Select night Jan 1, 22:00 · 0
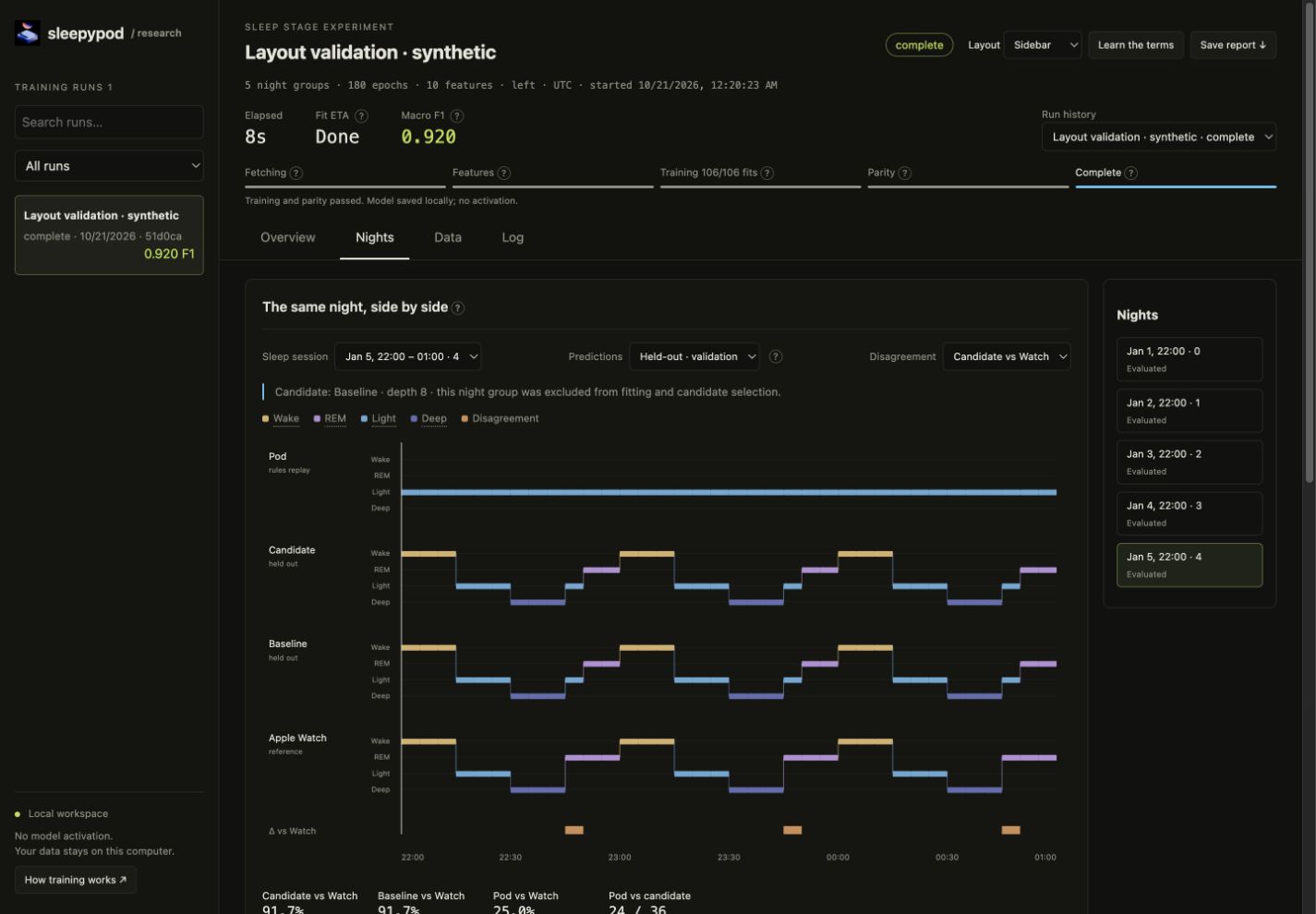This screenshot has width=1316, height=914. (x=1189, y=359)
